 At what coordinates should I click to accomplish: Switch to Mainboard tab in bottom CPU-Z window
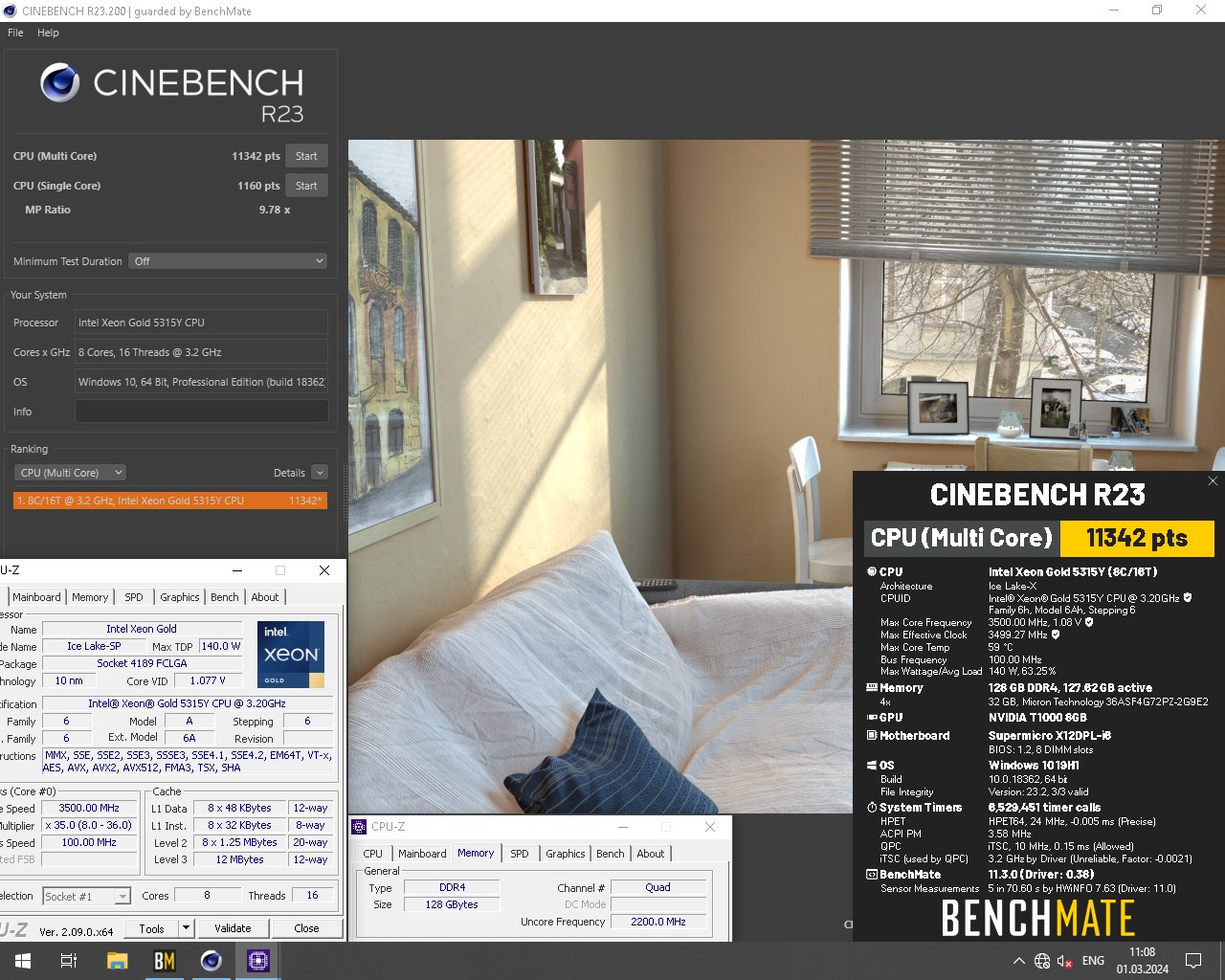(422, 854)
